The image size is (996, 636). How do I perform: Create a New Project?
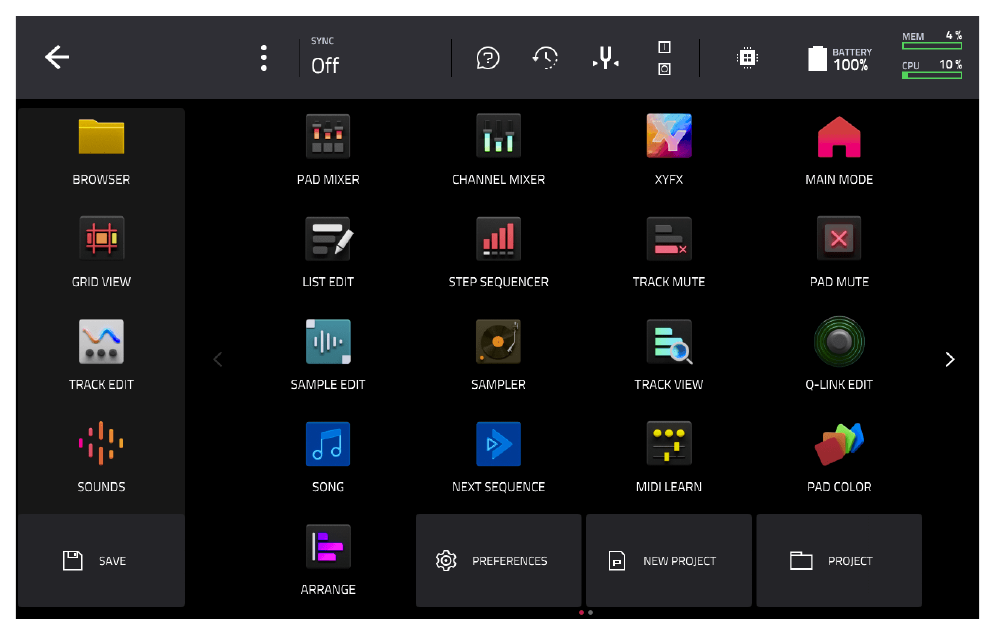(668, 560)
